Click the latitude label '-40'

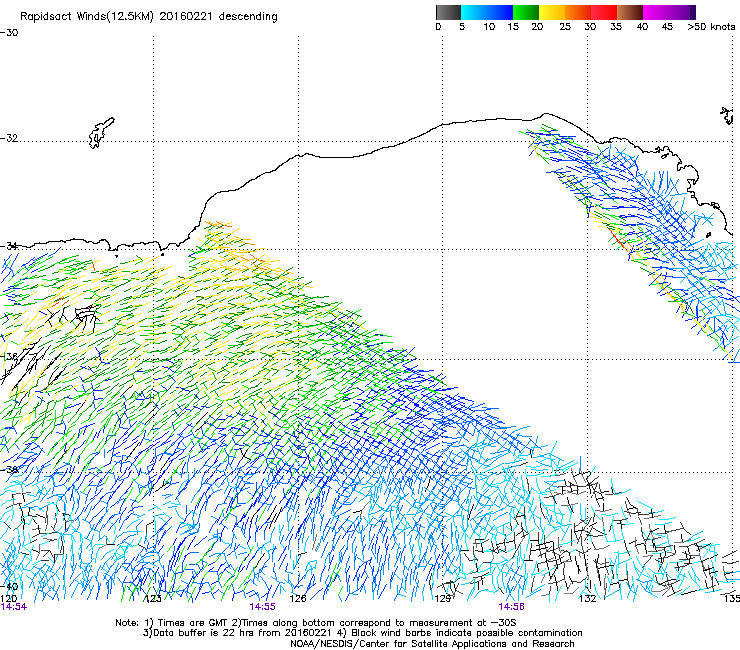(x=9, y=587)
